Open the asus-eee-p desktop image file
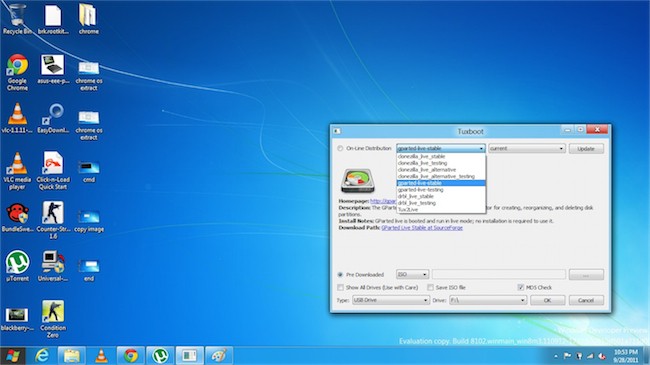The width and height of the screenshot is (650, 365). click(53, 69)
